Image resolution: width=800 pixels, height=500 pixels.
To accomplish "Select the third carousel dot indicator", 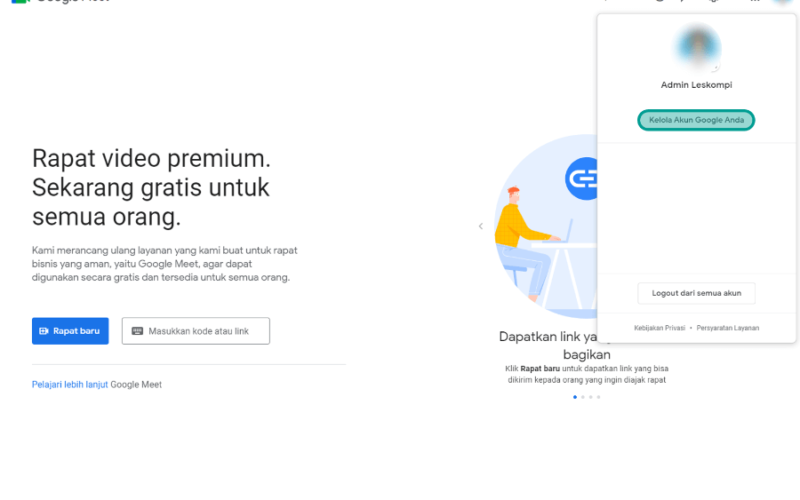I will 591,397.
